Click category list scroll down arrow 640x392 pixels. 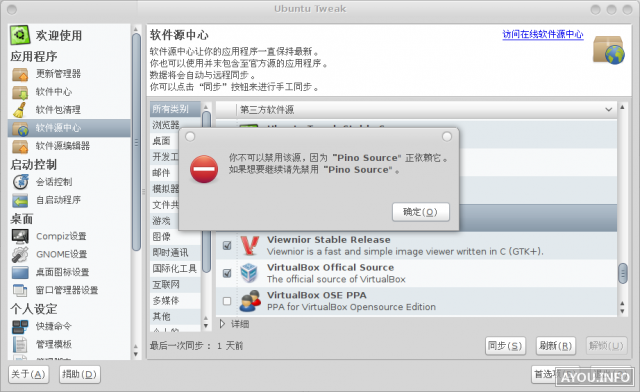click(206, 326)
